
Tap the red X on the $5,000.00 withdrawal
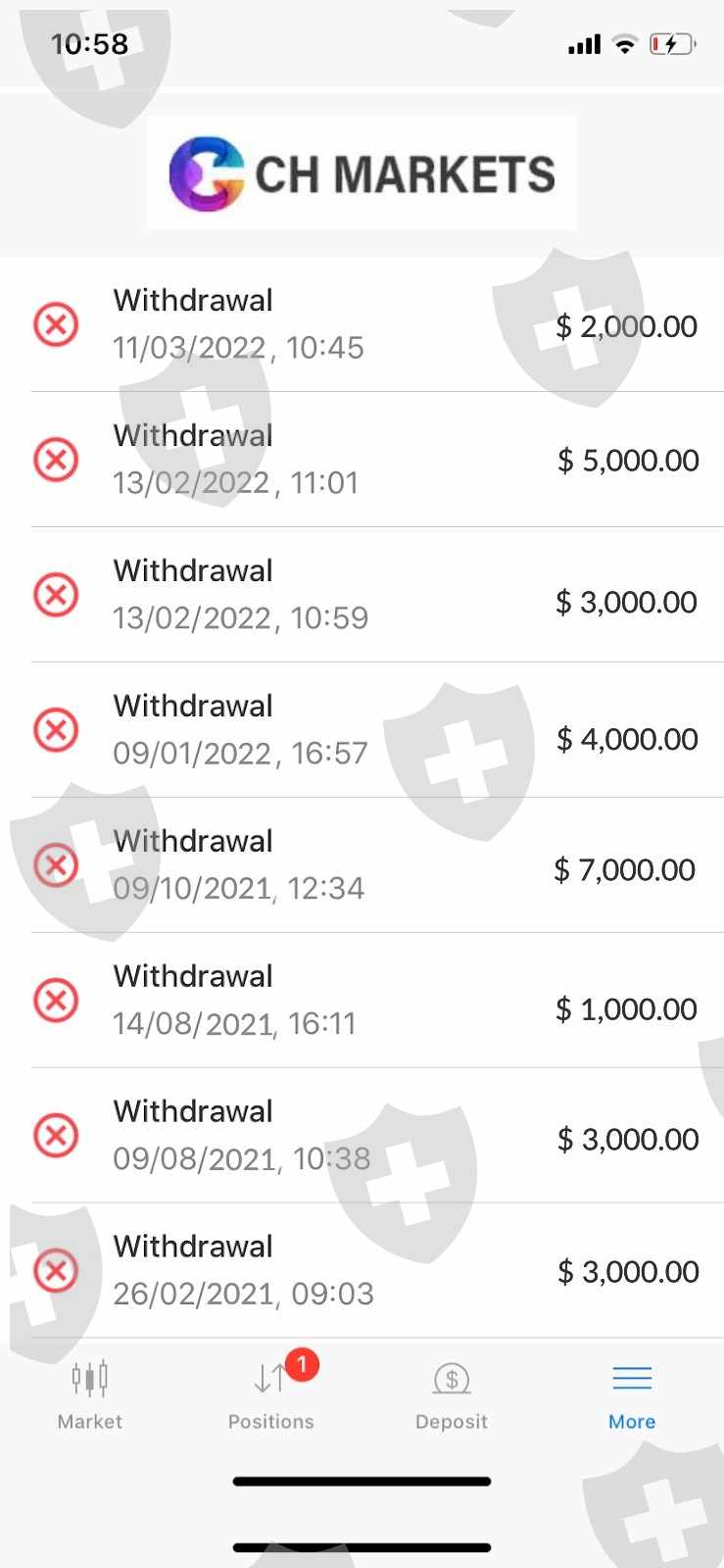point(56,460)
